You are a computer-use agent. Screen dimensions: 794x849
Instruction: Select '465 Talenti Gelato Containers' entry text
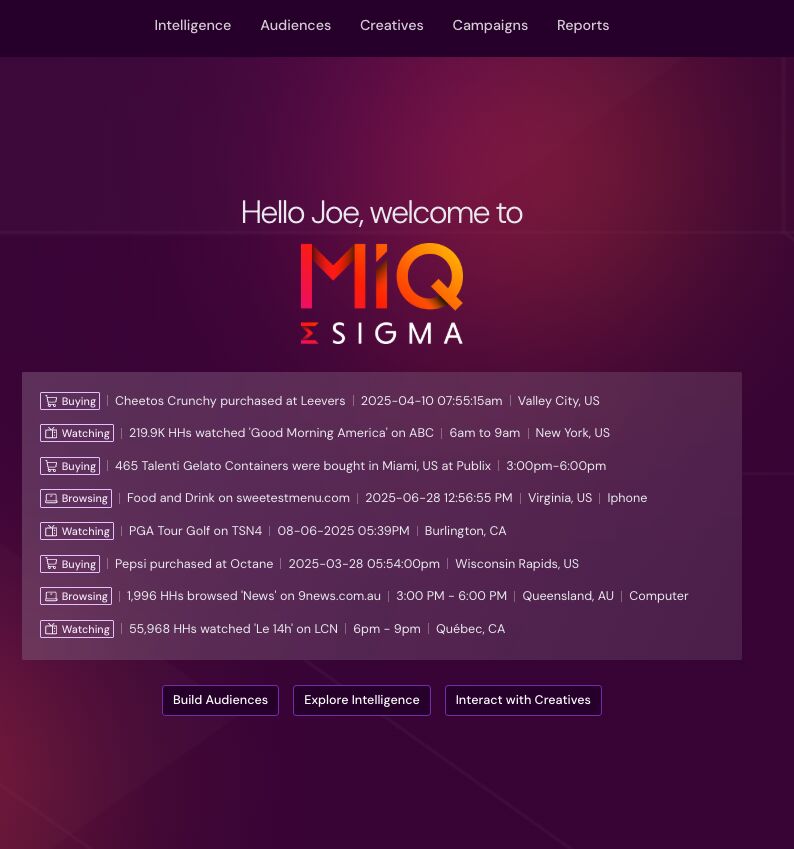303,466
